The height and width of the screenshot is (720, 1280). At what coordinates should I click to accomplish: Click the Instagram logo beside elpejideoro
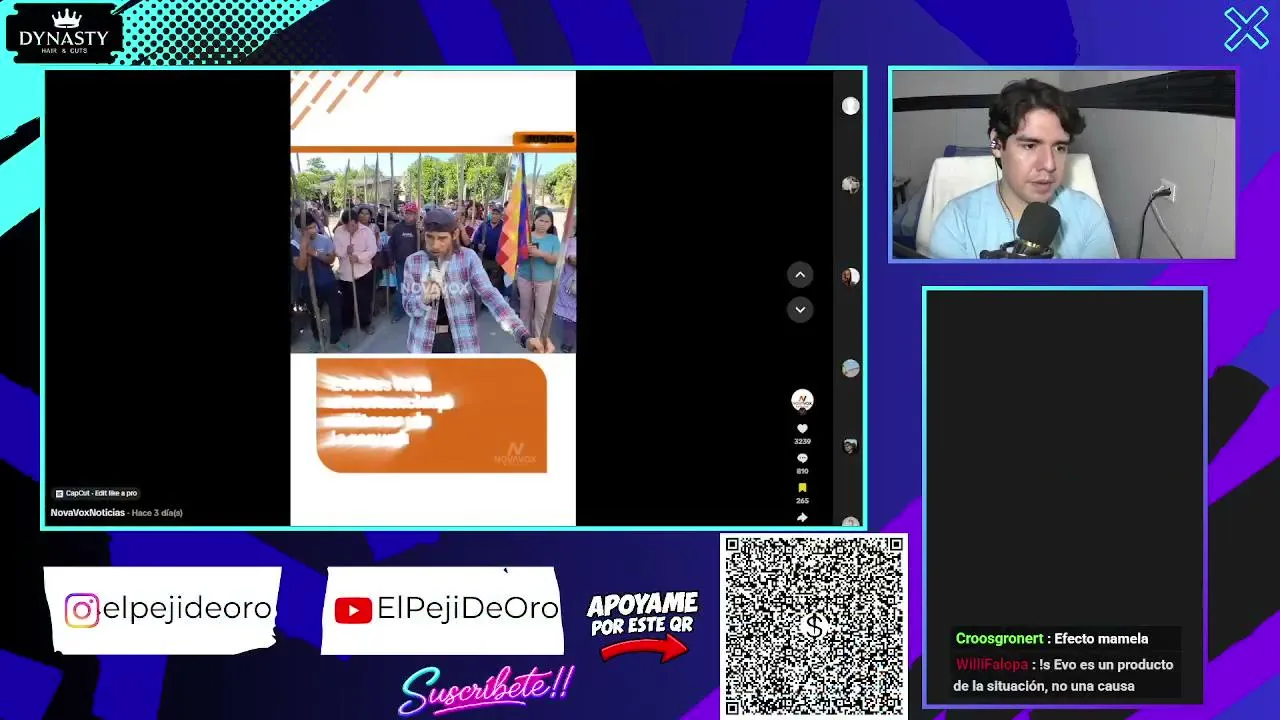click(x=82, y=610)
